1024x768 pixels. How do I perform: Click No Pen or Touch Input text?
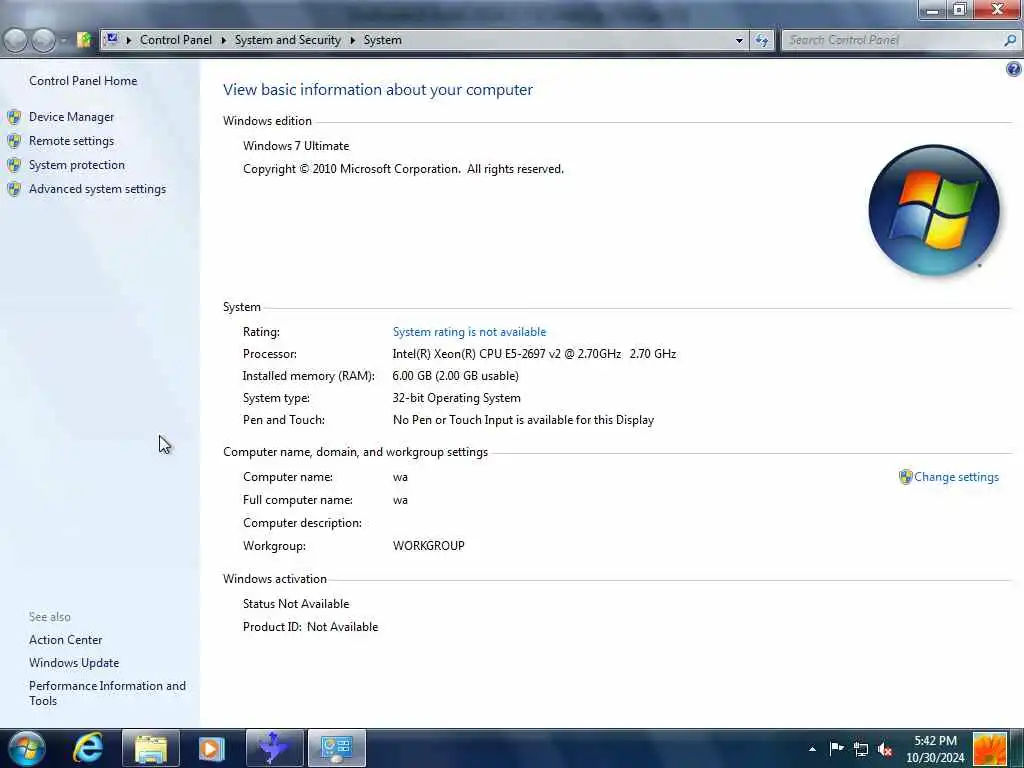click(523, 420)
